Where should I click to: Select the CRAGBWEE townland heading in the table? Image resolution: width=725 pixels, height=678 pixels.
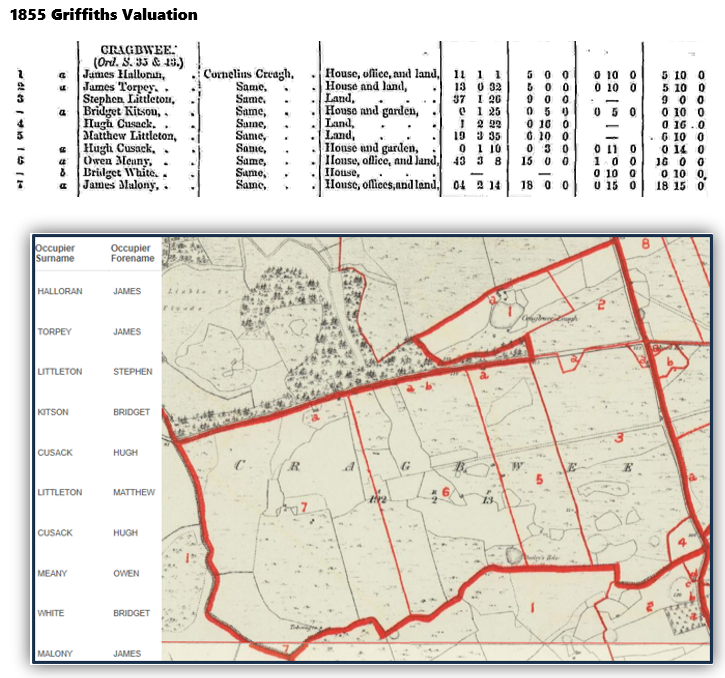point(138,50)
